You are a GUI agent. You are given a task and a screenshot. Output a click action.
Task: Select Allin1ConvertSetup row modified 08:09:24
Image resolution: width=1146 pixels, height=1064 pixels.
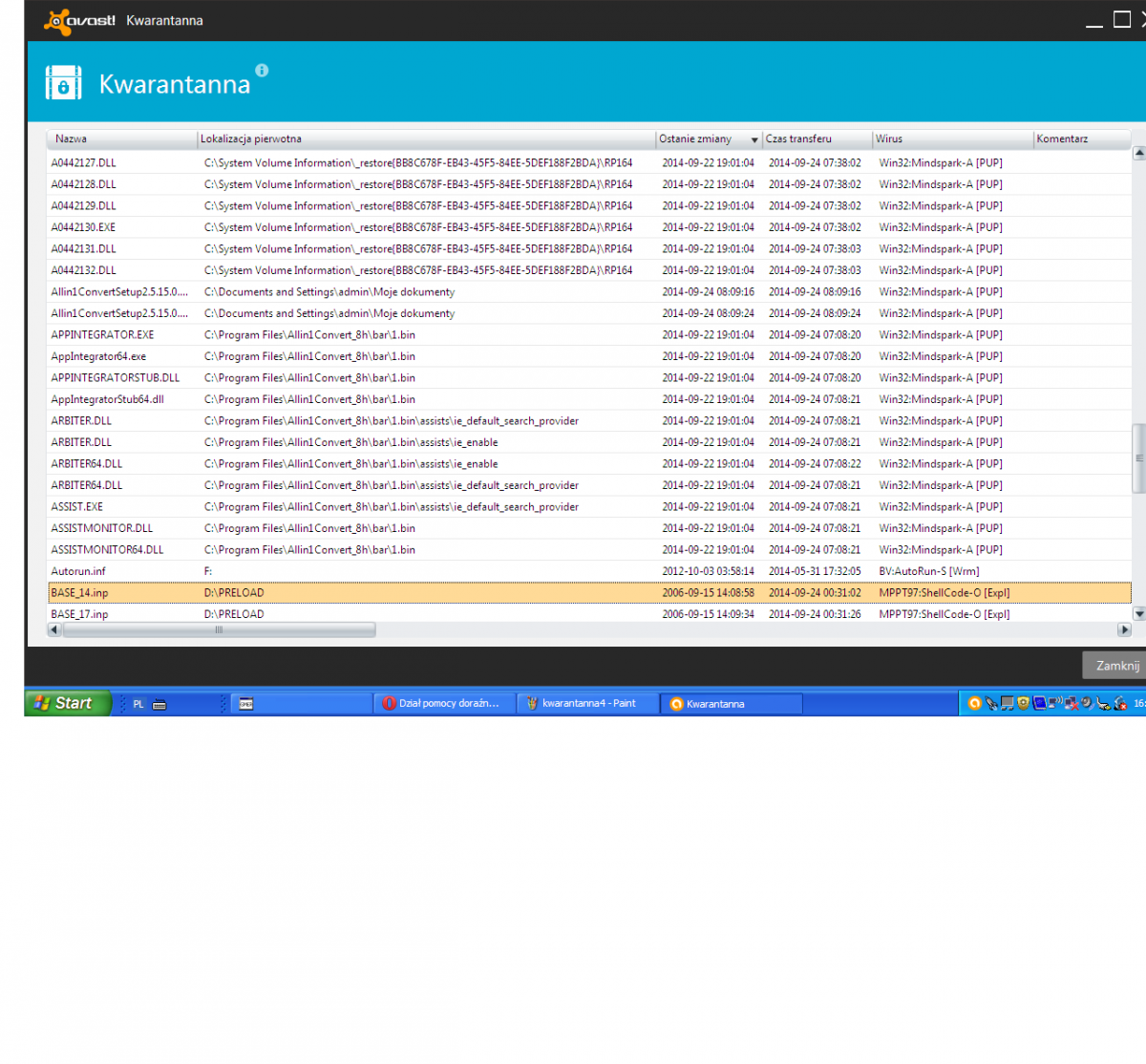589,313
